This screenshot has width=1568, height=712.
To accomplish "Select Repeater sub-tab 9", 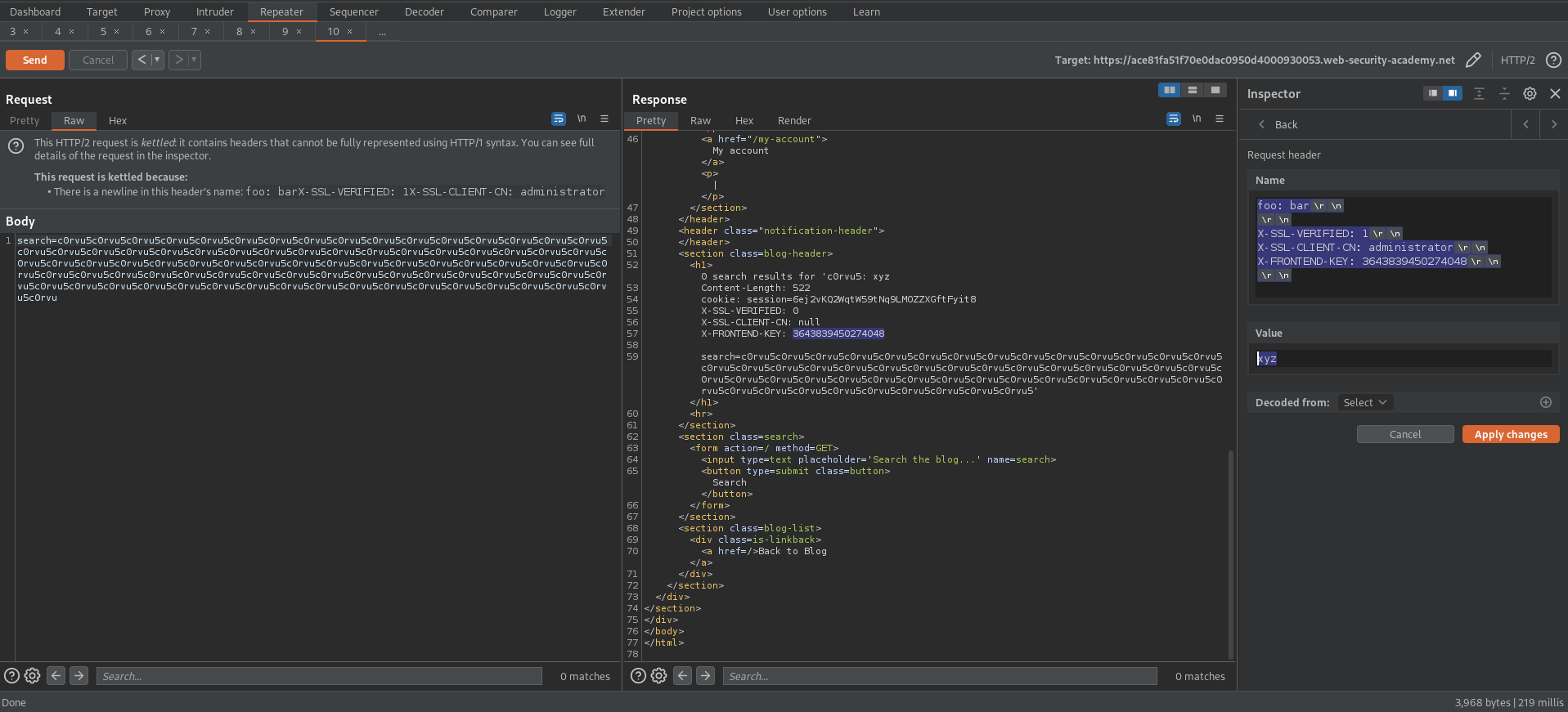I will [285, 31].
